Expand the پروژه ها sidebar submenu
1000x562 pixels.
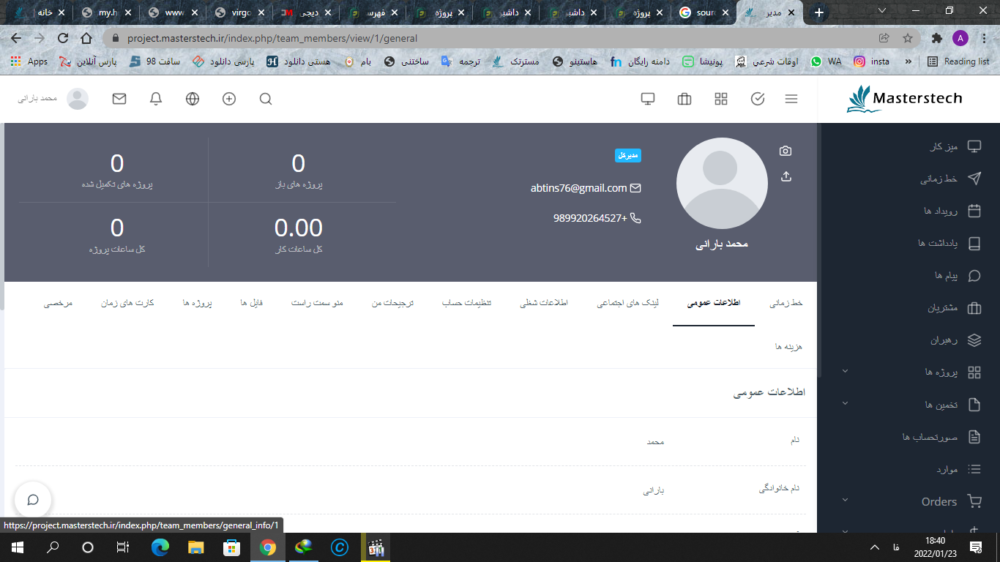click(846, 372)
